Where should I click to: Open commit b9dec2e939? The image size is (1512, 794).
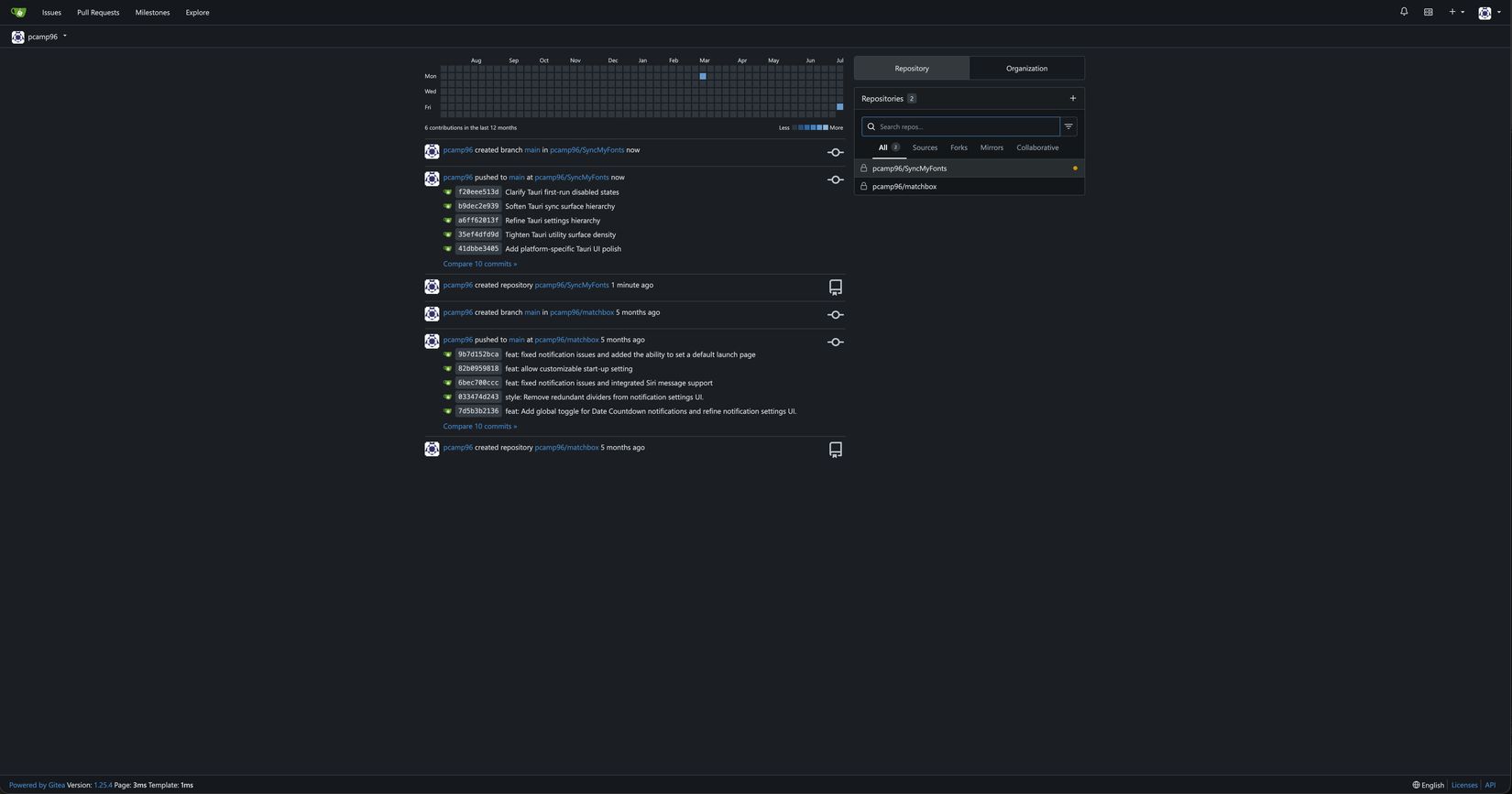click(478, 206)
